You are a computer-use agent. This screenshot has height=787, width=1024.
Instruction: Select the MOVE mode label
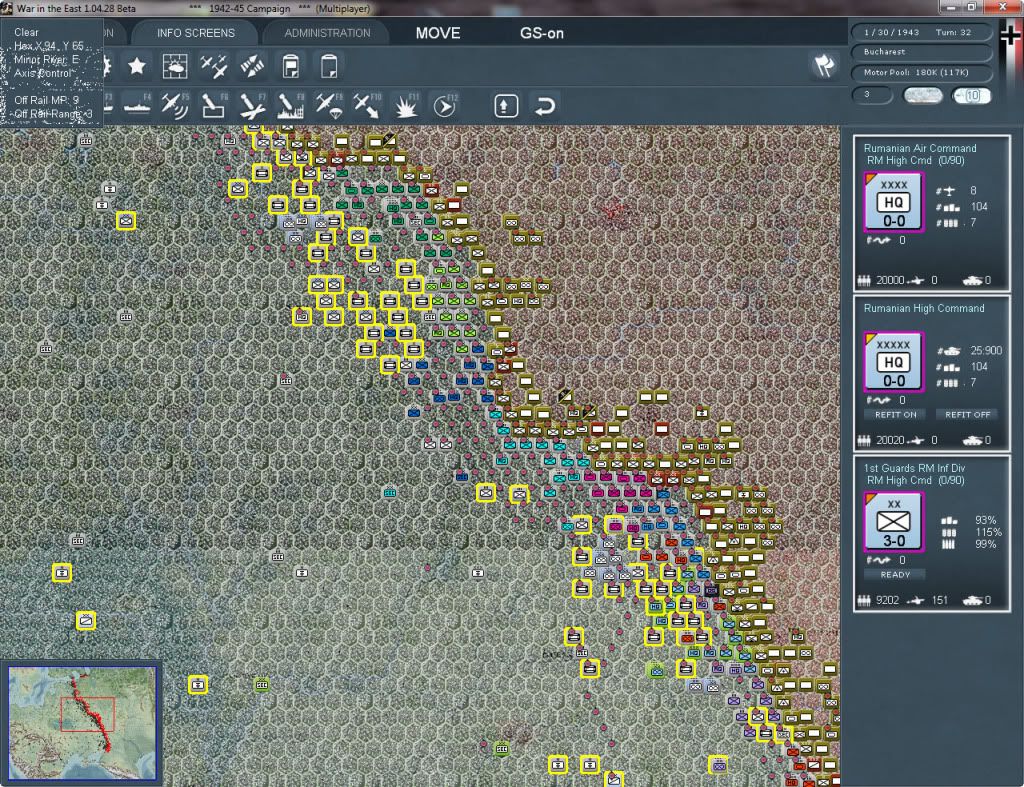[438, 33]
